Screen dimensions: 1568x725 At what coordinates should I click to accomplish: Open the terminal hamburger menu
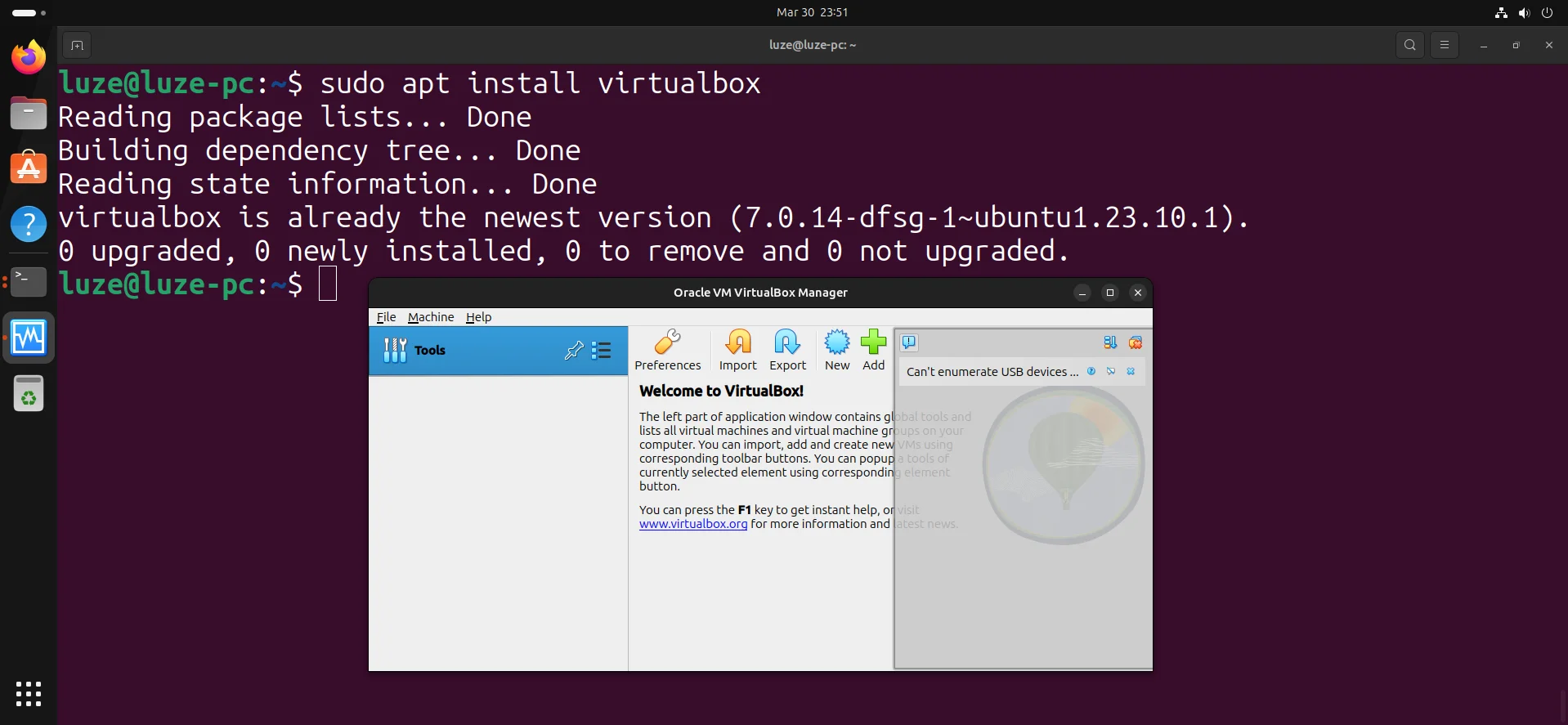coord(1445,45)
